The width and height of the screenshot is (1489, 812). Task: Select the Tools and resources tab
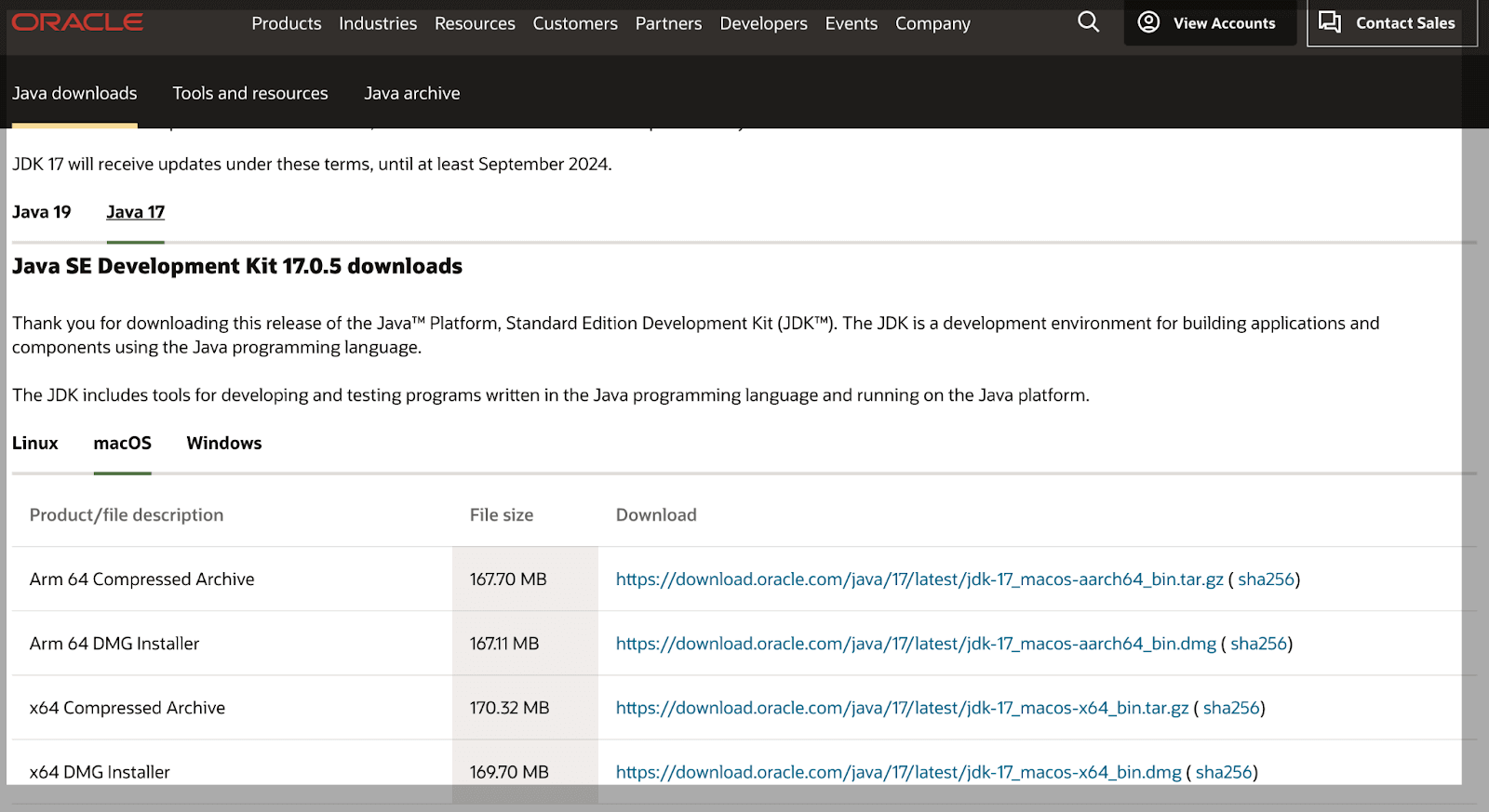coord(250,93)
